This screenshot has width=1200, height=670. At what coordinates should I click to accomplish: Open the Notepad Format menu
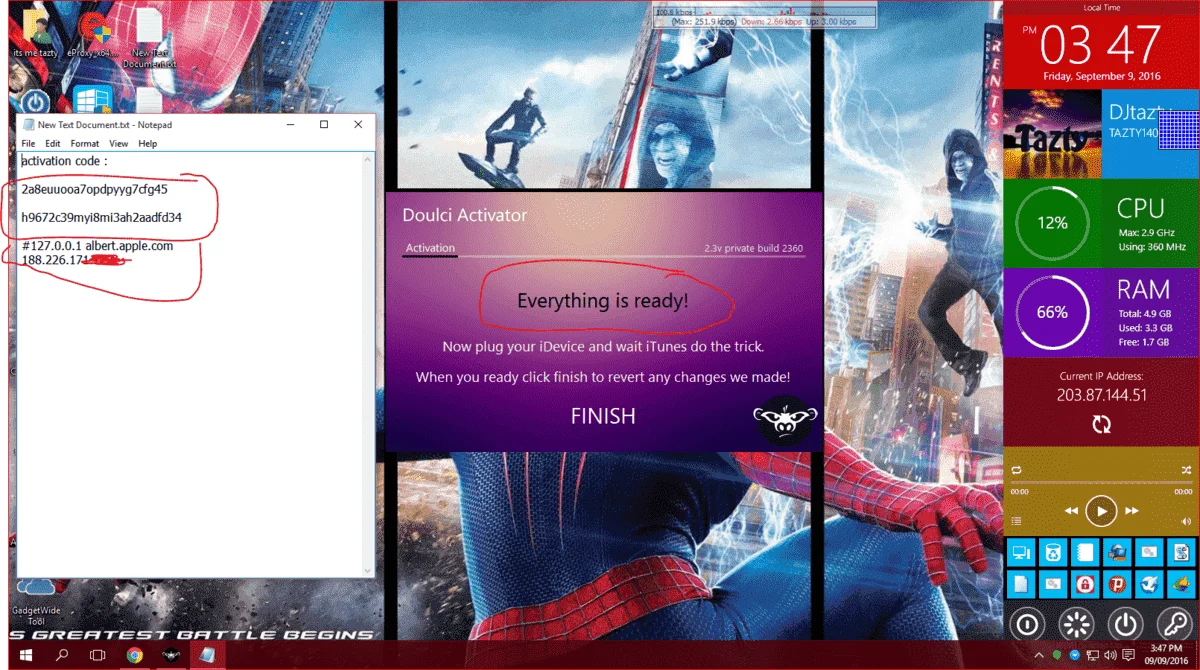85,144
